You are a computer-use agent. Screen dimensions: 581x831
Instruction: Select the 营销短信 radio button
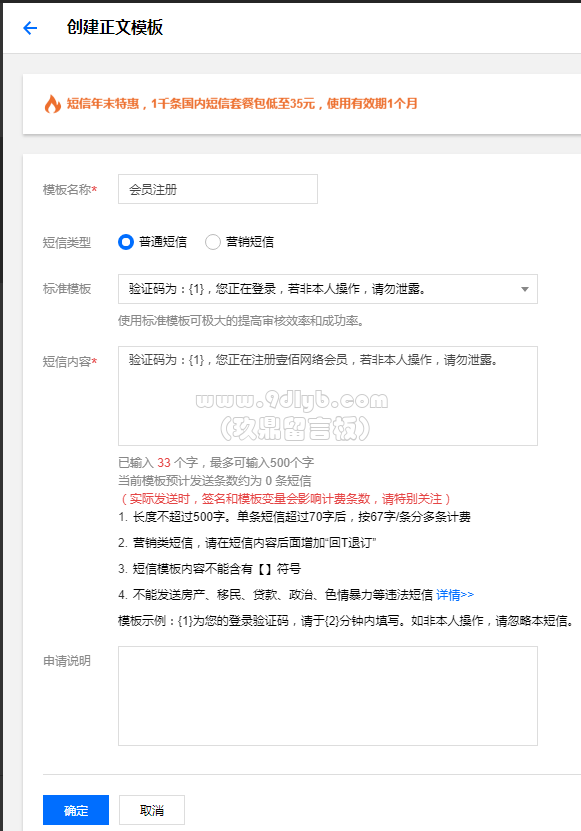point(213,242)
